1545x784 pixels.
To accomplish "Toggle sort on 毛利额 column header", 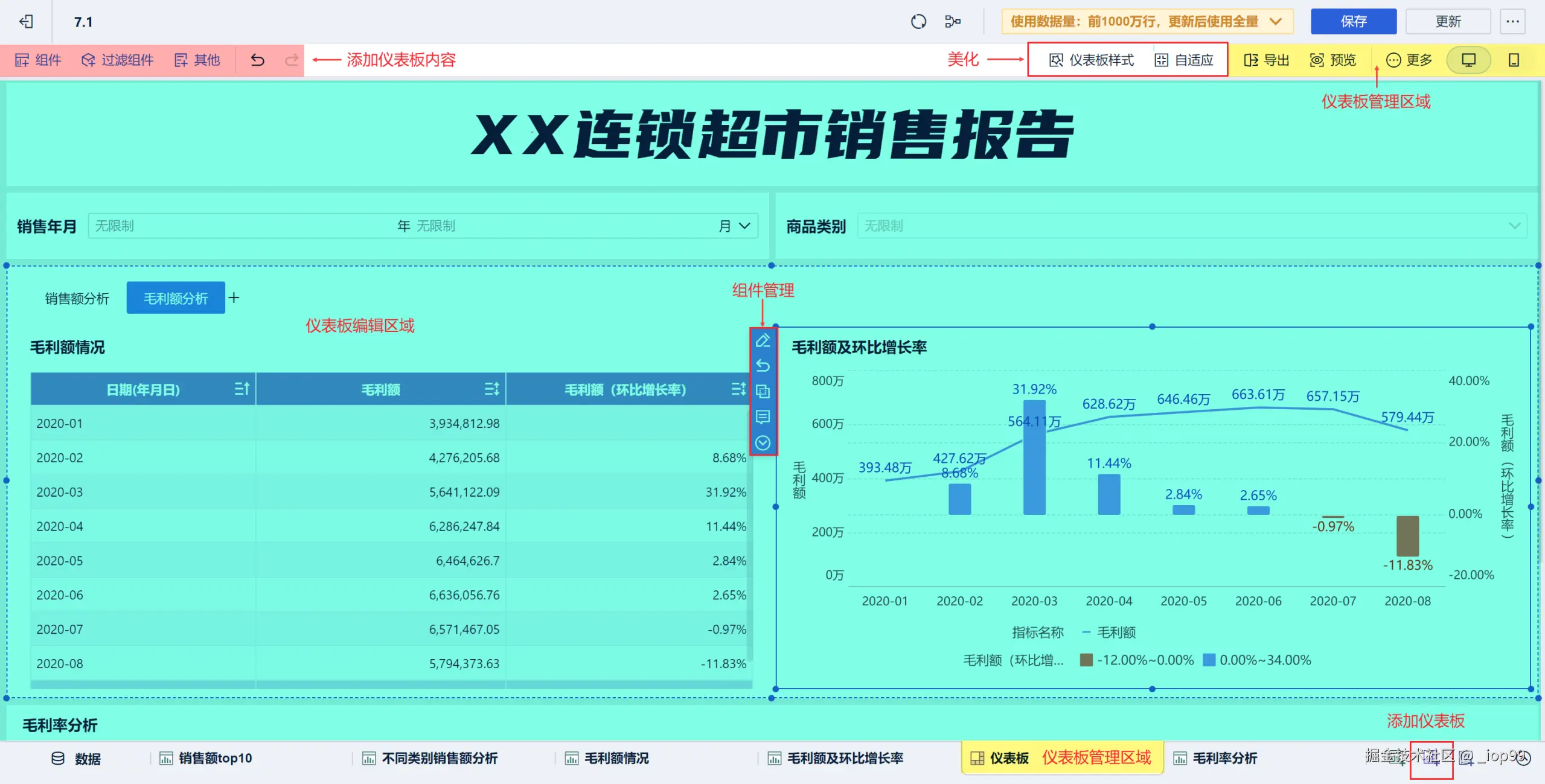I will coord(491,389).
